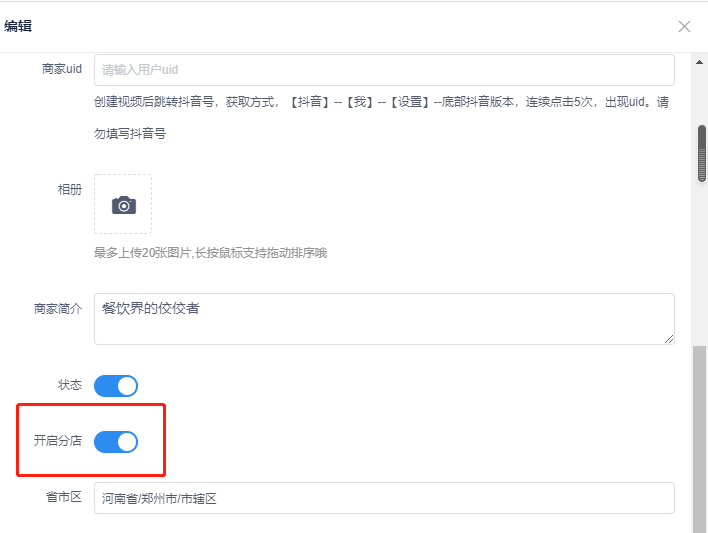The width and height of the screenshot is (708, 533).
Task: Click the 商家简介 textarea resize handle
Action: [668, 338]
